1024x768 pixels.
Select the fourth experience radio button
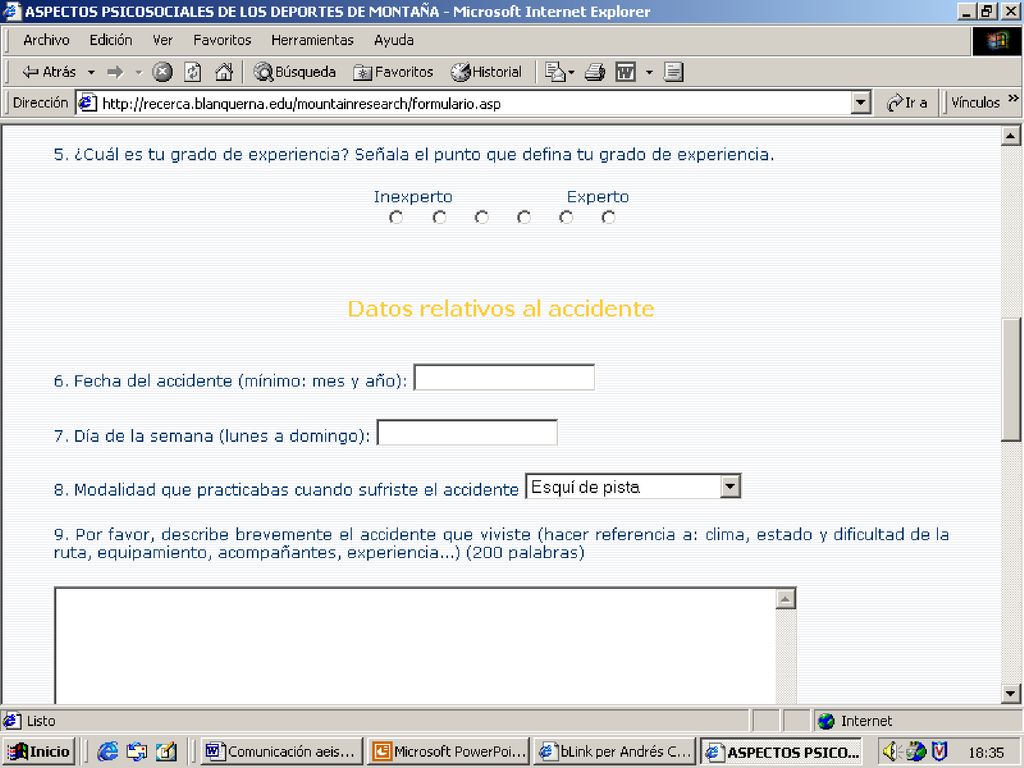pos(524,217)
